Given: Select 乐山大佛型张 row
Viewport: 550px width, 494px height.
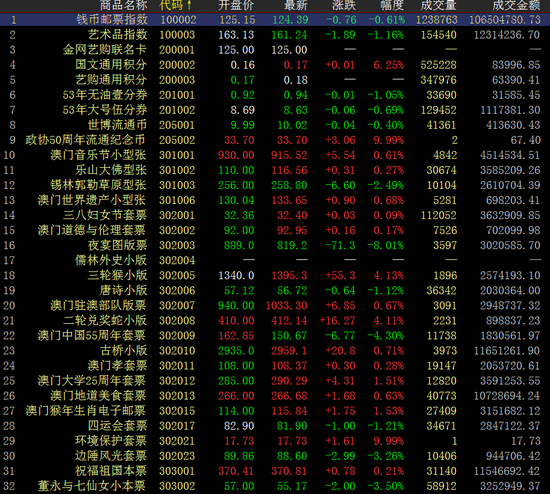Looking at the screenshot, I should point(275,170).
